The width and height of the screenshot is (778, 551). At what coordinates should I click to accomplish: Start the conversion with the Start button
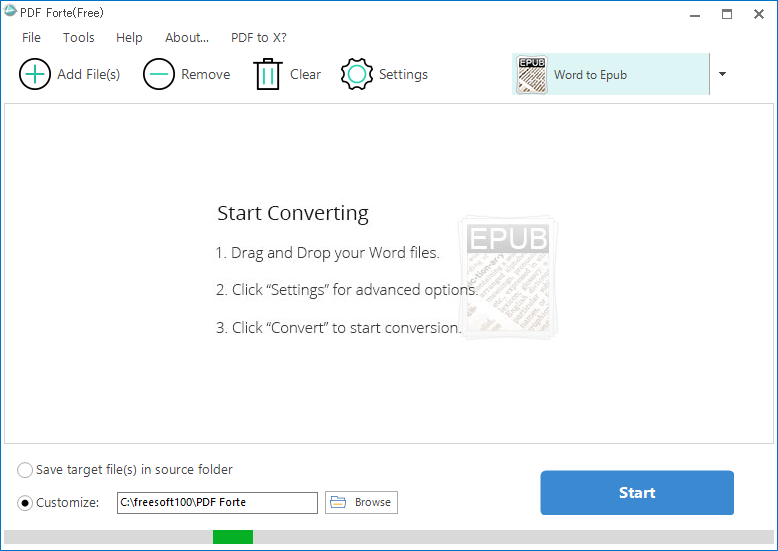pyautogui.click(x=637, y=492)
